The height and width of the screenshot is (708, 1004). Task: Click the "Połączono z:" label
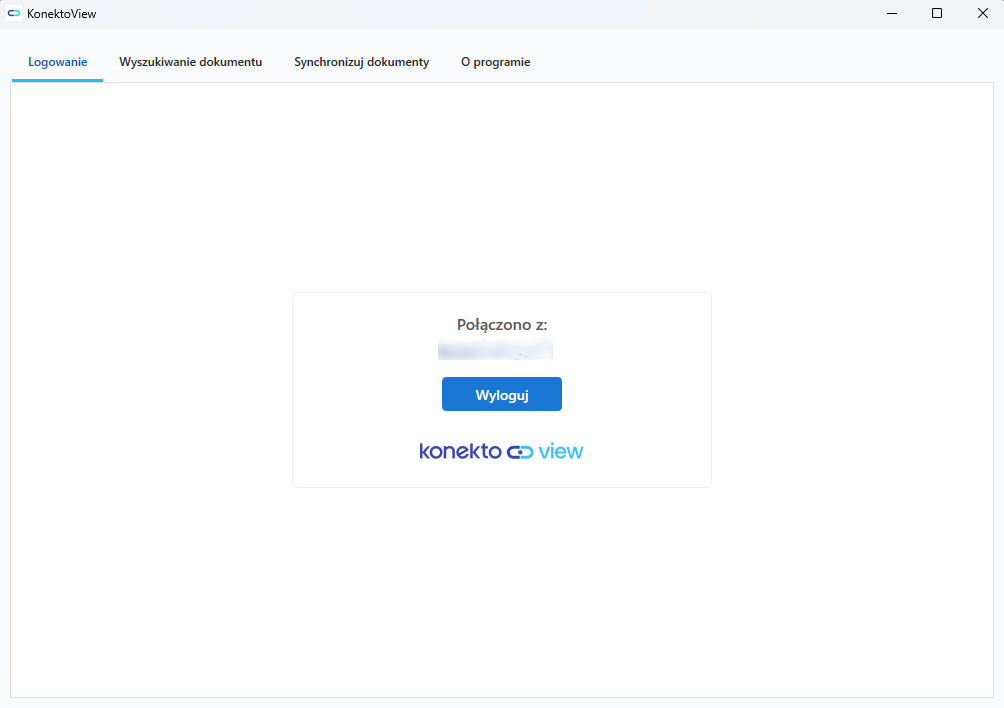click(502, 325)
